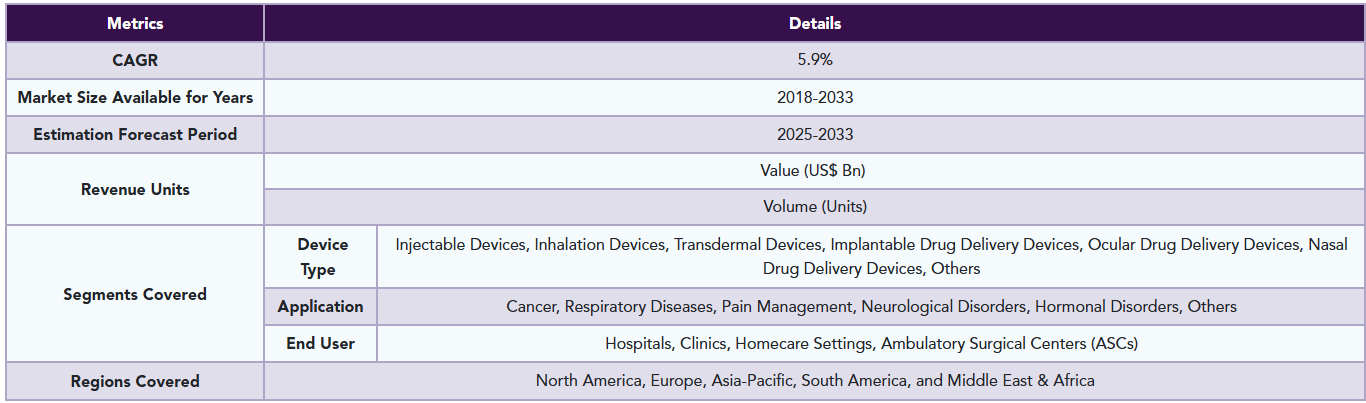Click the Hospitals, Clinics end user cell

click(x=871, y=343)
